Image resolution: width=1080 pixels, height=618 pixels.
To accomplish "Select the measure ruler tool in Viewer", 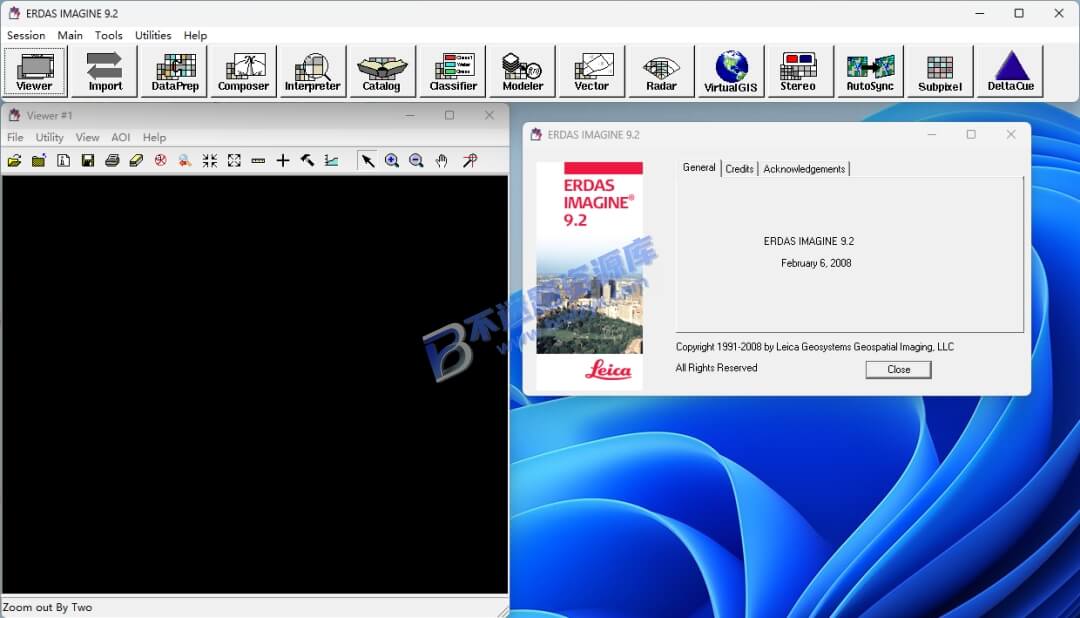I will pos(258,161).
